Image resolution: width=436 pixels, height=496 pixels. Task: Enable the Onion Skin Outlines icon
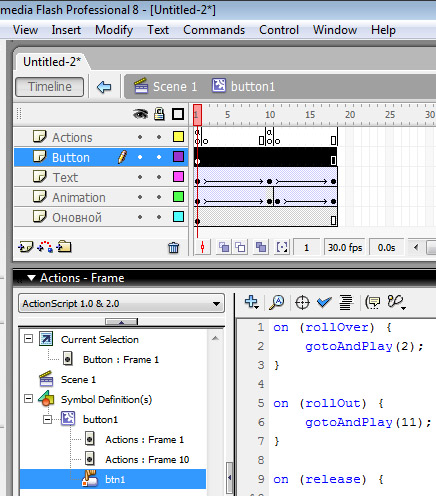(240, 247)
